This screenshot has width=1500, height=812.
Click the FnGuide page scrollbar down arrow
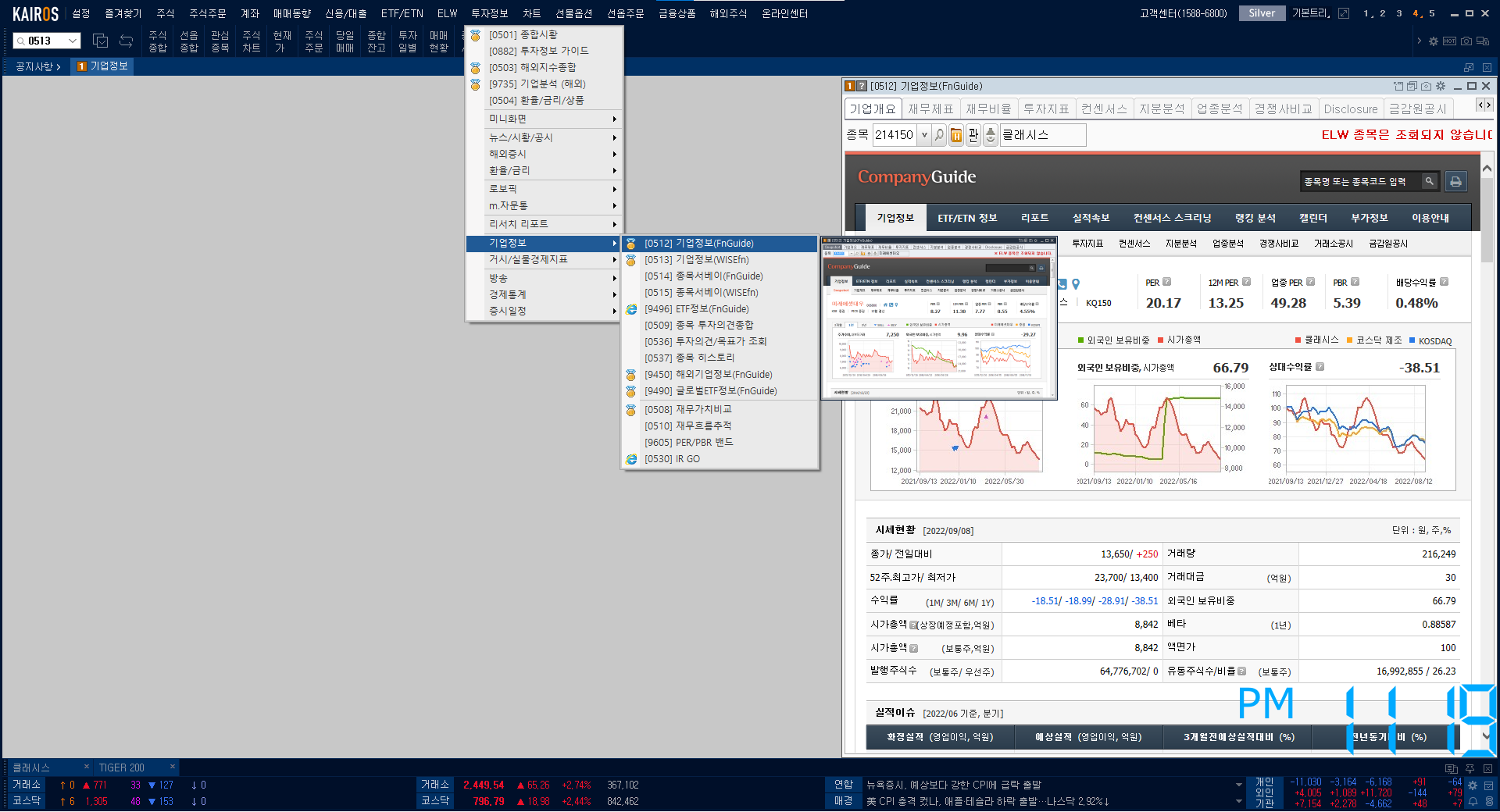[x=1487, y=737]
